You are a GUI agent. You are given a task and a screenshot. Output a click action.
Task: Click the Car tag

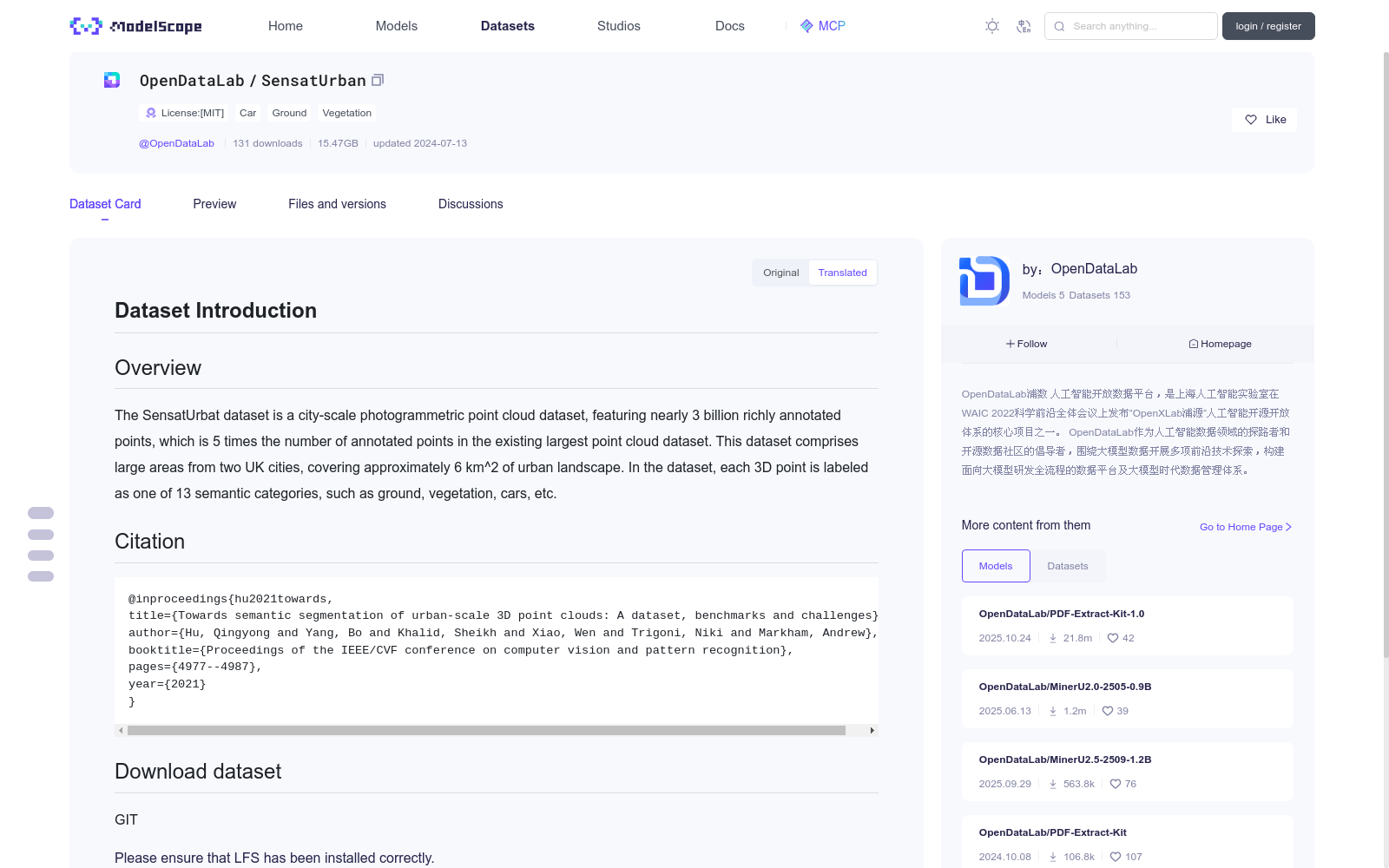[x=247, y=113]
